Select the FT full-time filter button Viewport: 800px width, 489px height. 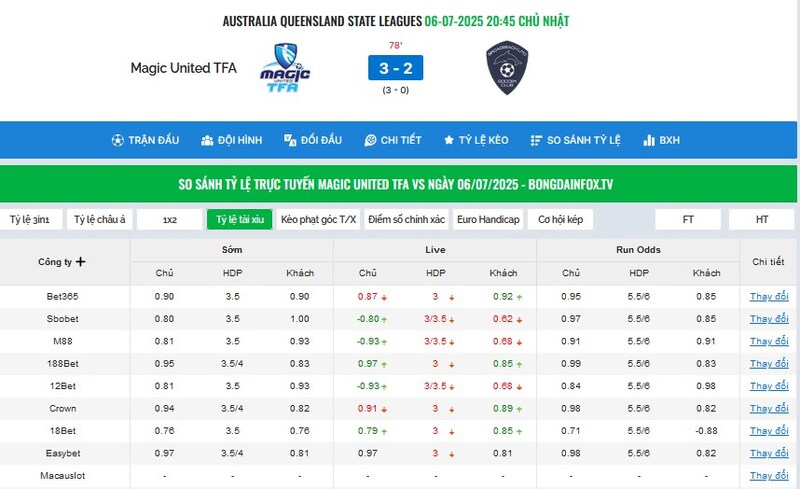pyautogui.click(x=688, y=219)
